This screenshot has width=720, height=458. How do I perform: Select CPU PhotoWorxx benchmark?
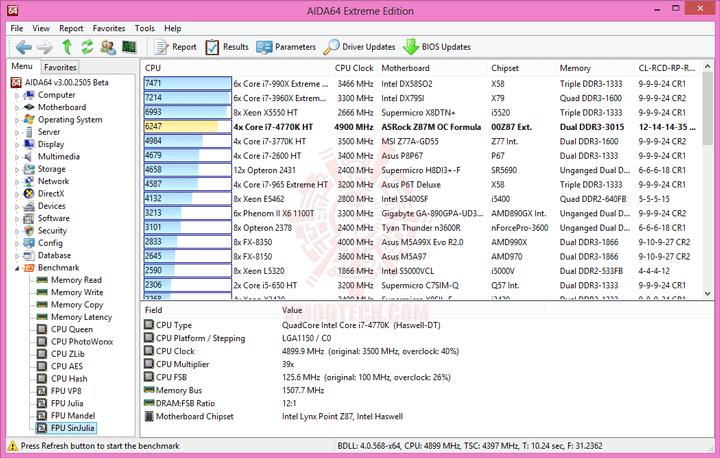tap(82, 342)
